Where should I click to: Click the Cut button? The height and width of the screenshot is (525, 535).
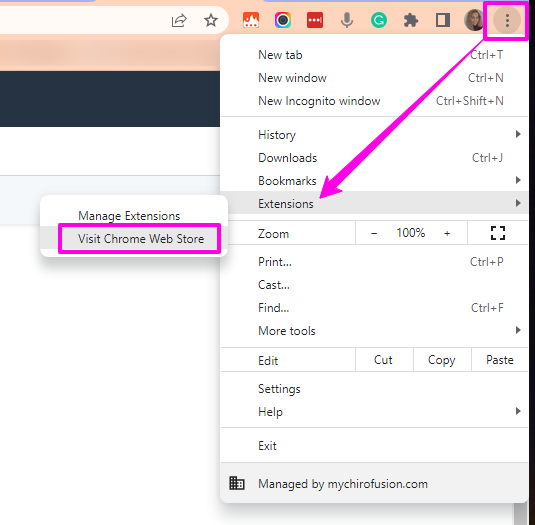pyautogui.click(x=384, y=360)
